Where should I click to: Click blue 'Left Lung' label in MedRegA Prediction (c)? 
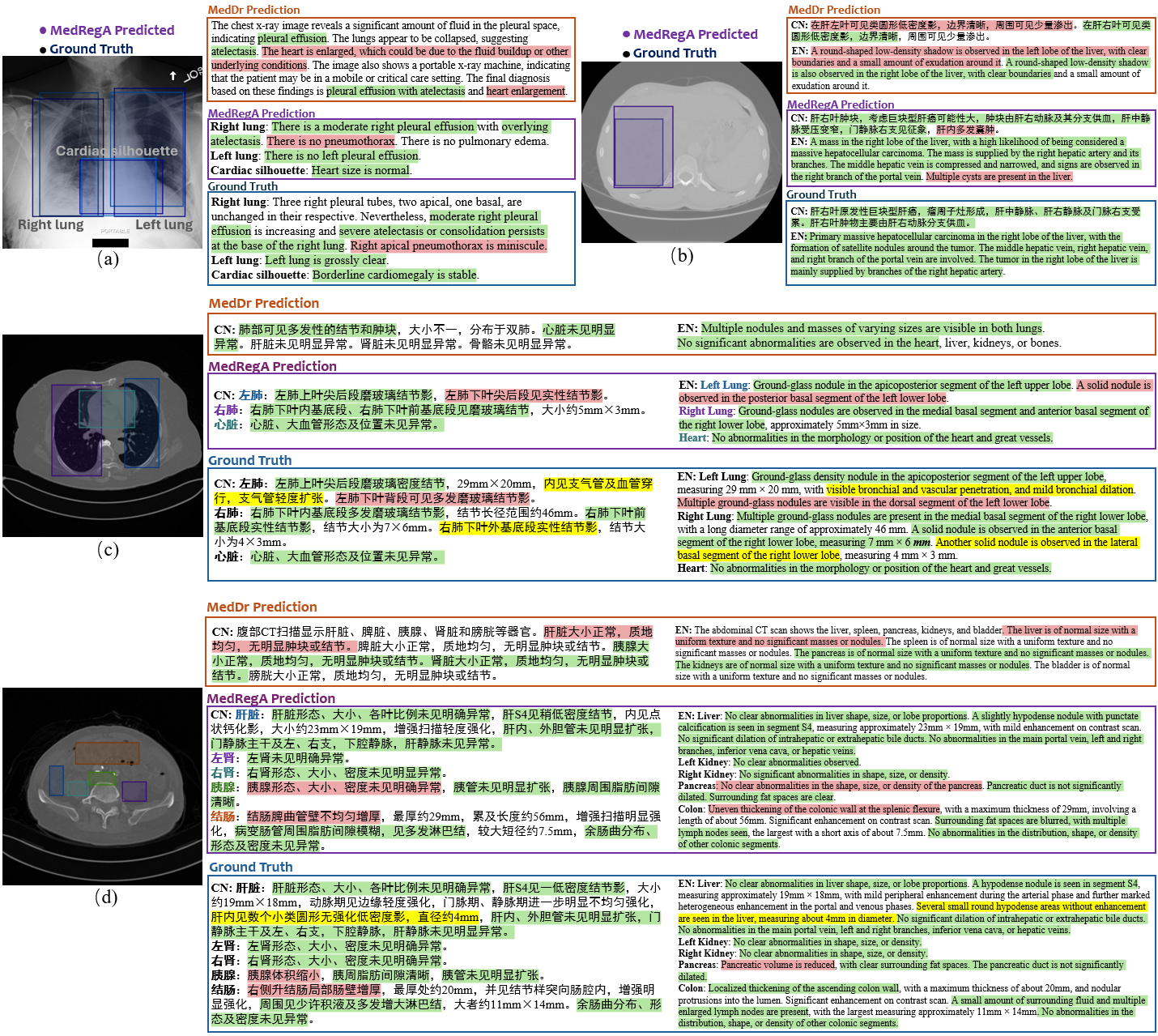tap(724, 386)
